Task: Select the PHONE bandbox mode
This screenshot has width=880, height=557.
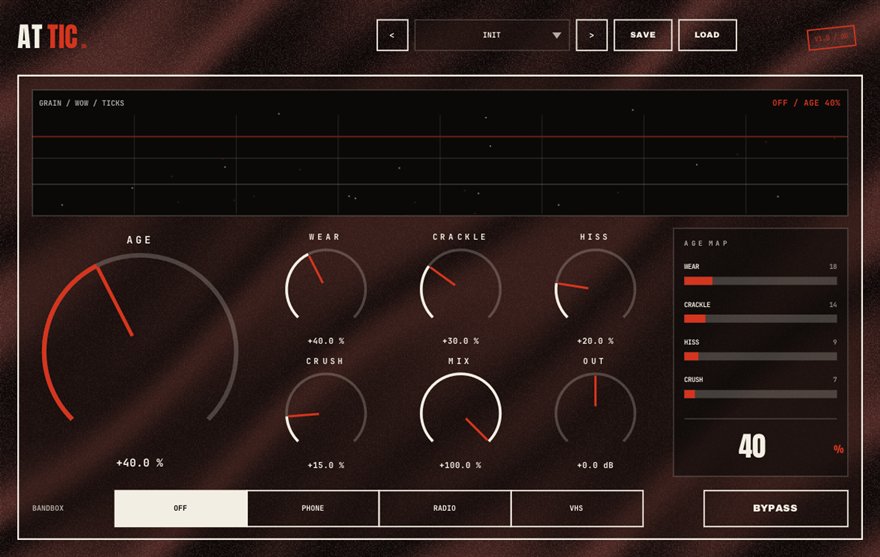Action: pyautogui.click(x=313, y=508)
